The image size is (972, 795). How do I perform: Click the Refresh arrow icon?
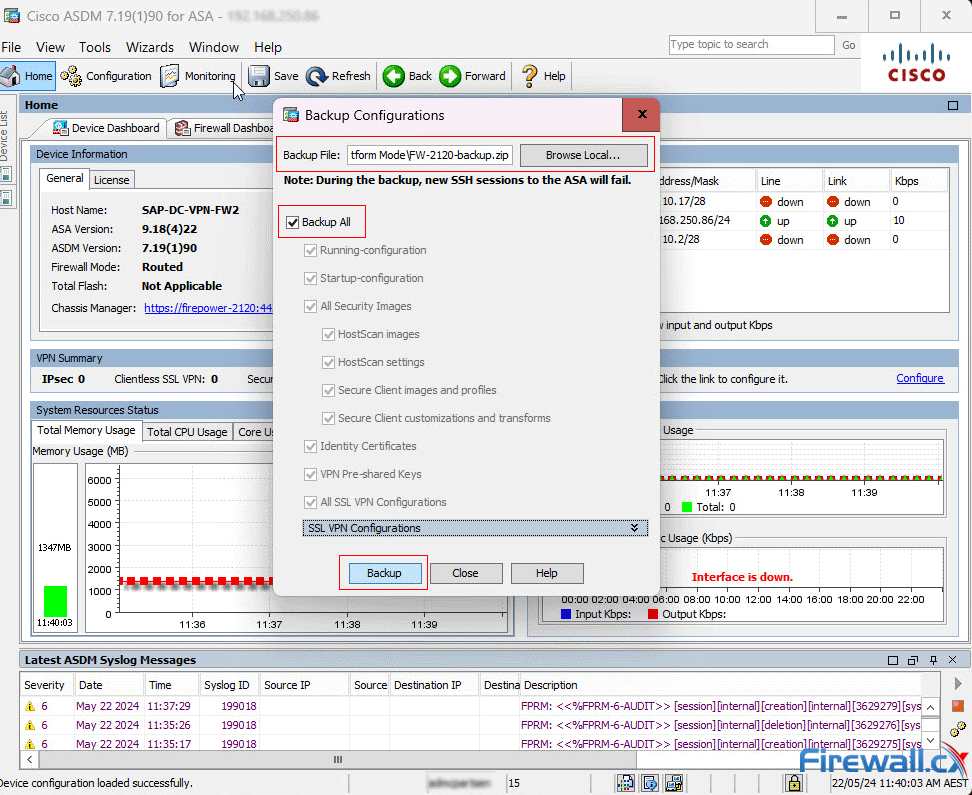317,76
